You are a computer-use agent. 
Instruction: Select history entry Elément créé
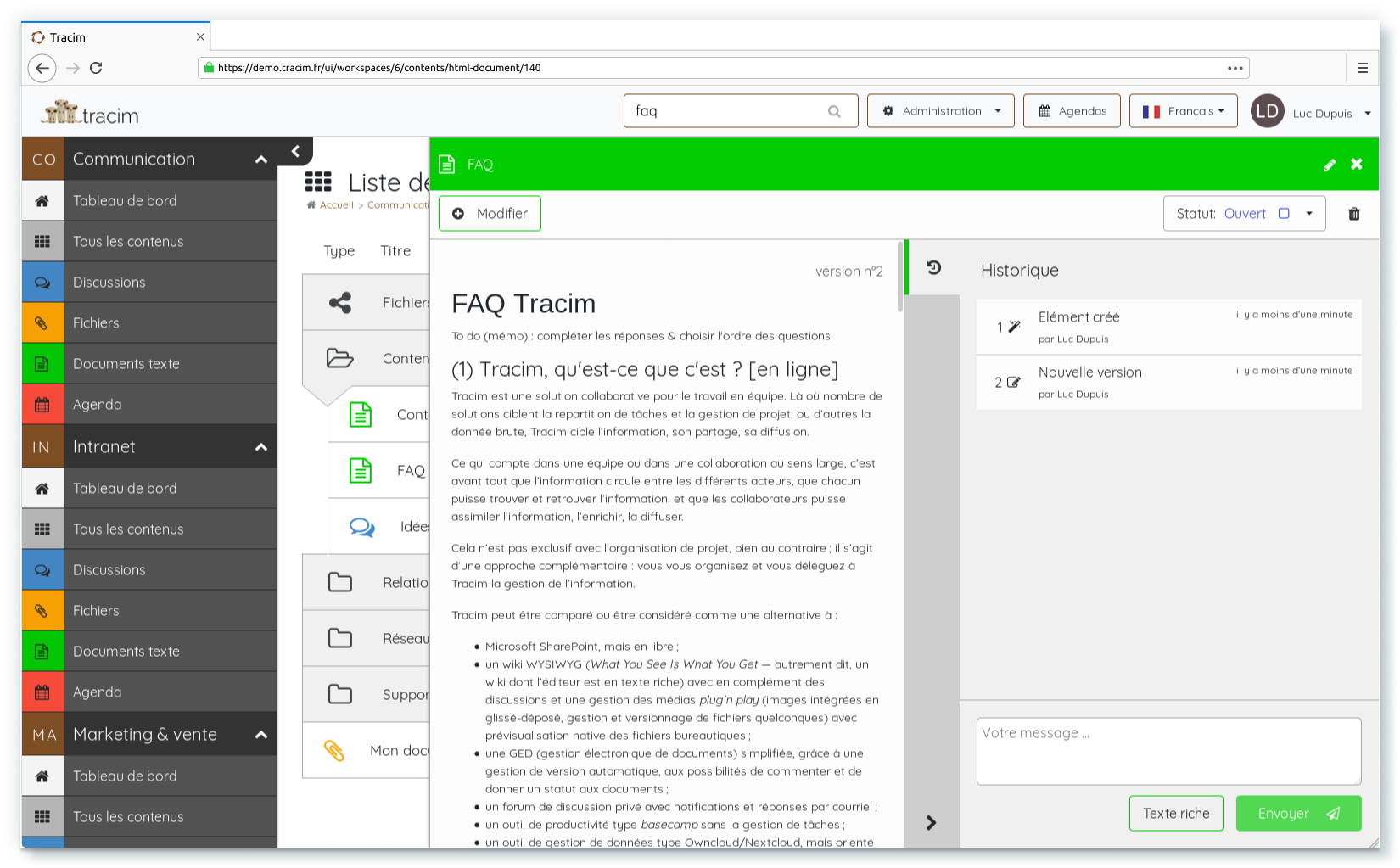tap(1168, 327)
